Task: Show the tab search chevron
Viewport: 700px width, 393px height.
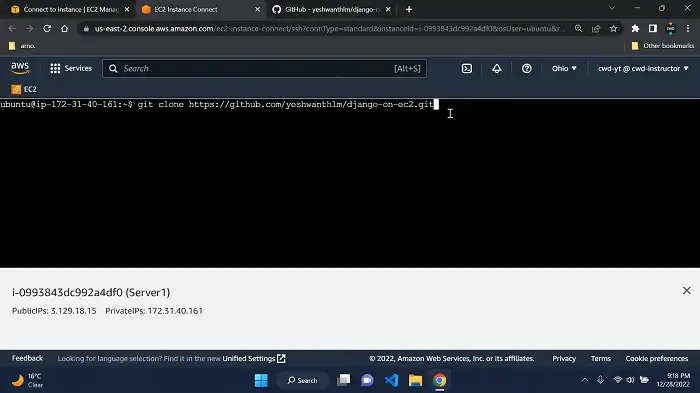Action: coord(612,8)
